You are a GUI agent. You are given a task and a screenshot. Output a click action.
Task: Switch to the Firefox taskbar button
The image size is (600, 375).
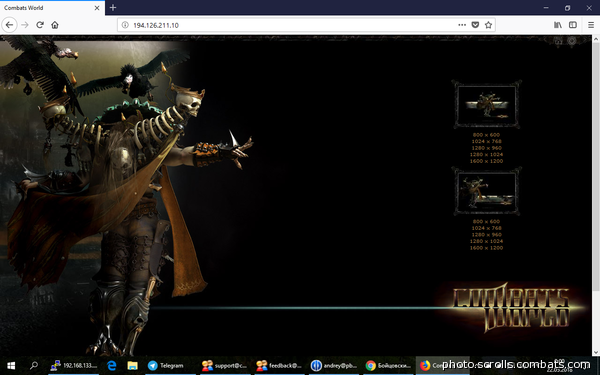pos(442,366)
